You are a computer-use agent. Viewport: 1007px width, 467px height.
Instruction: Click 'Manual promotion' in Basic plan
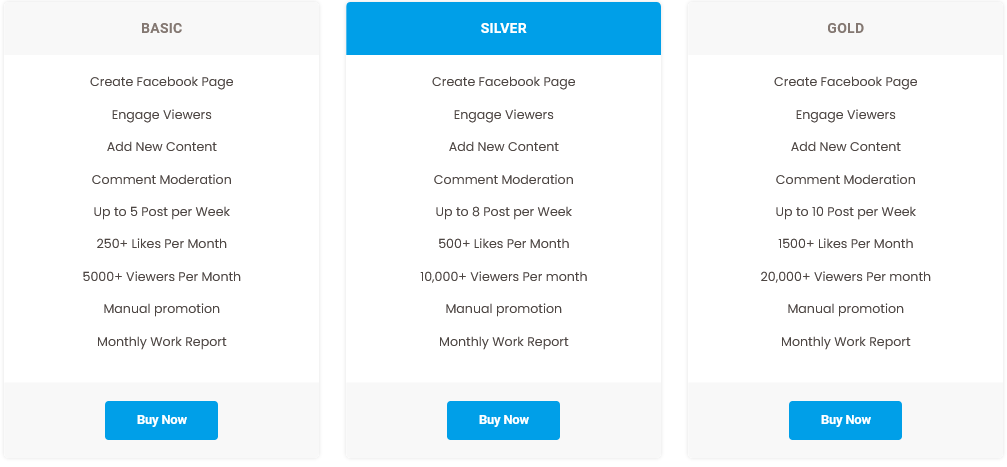pyautogui.click(x=161, y=309)
